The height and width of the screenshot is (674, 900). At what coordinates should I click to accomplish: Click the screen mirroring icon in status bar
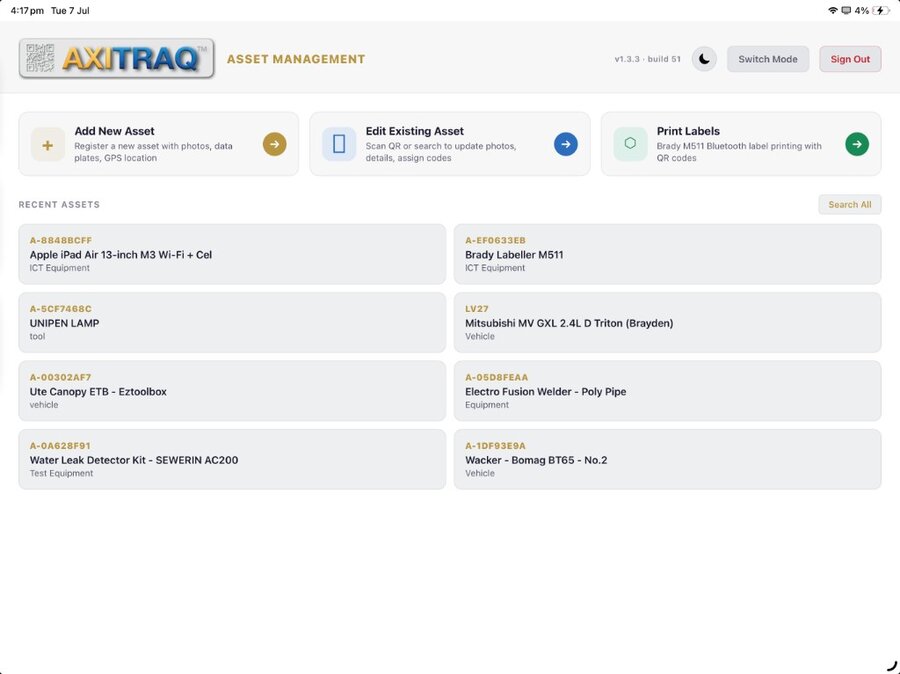(846, 10)
